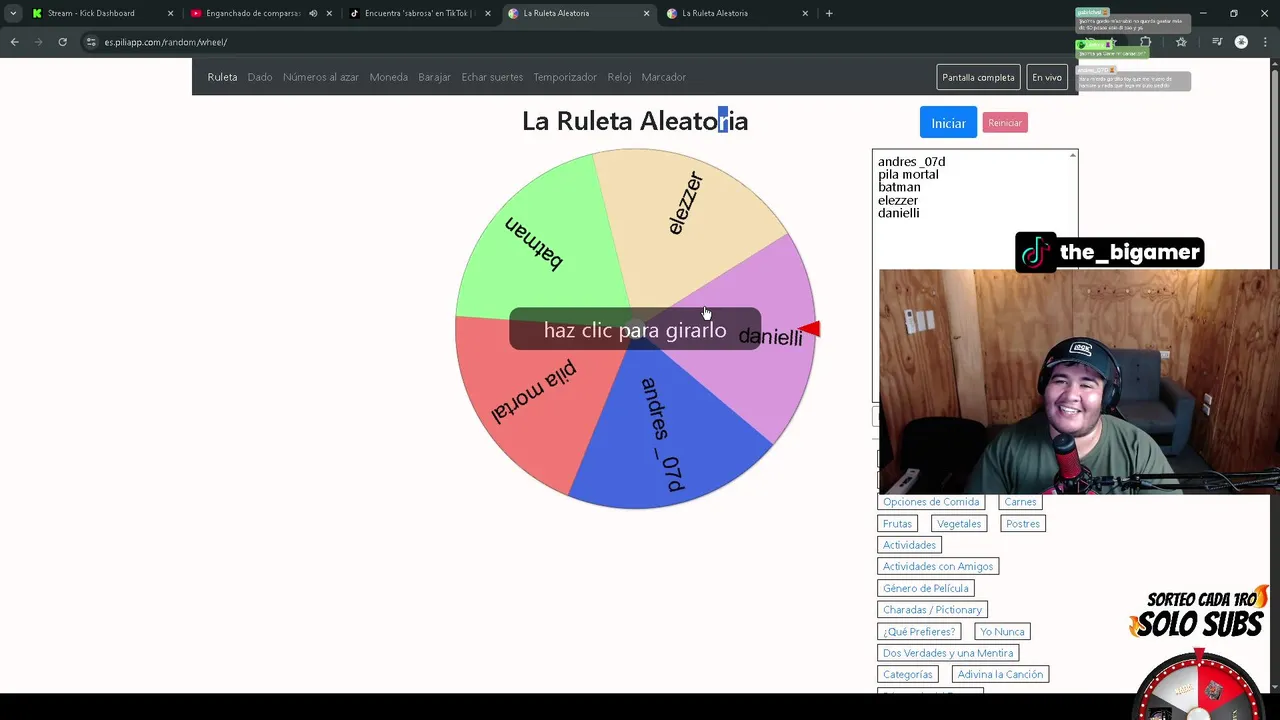1280x720 pixels.
Task: Go back in browser history
Action: tap(14, 42)
